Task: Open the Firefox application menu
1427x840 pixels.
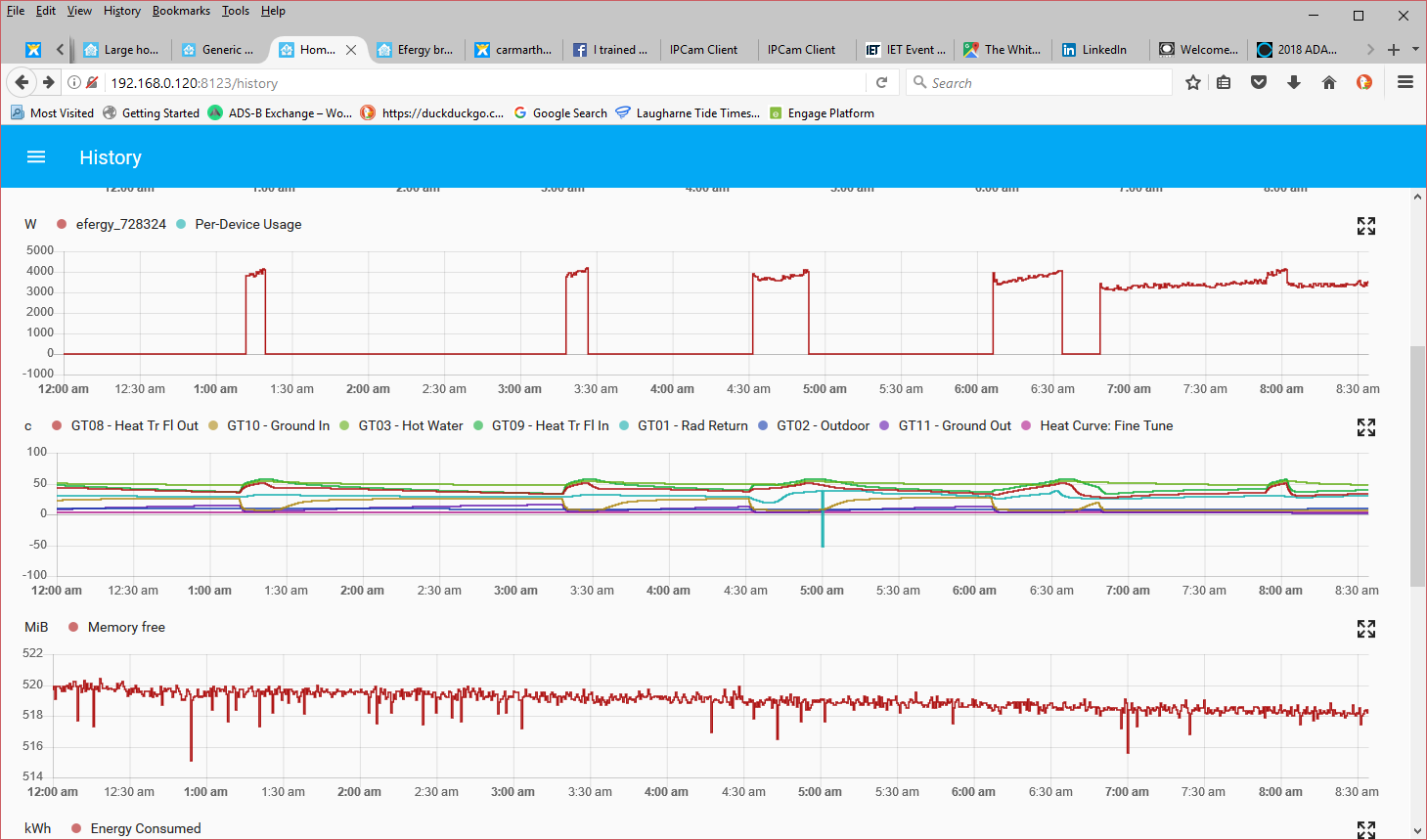Action: (x=1405, y=83)
